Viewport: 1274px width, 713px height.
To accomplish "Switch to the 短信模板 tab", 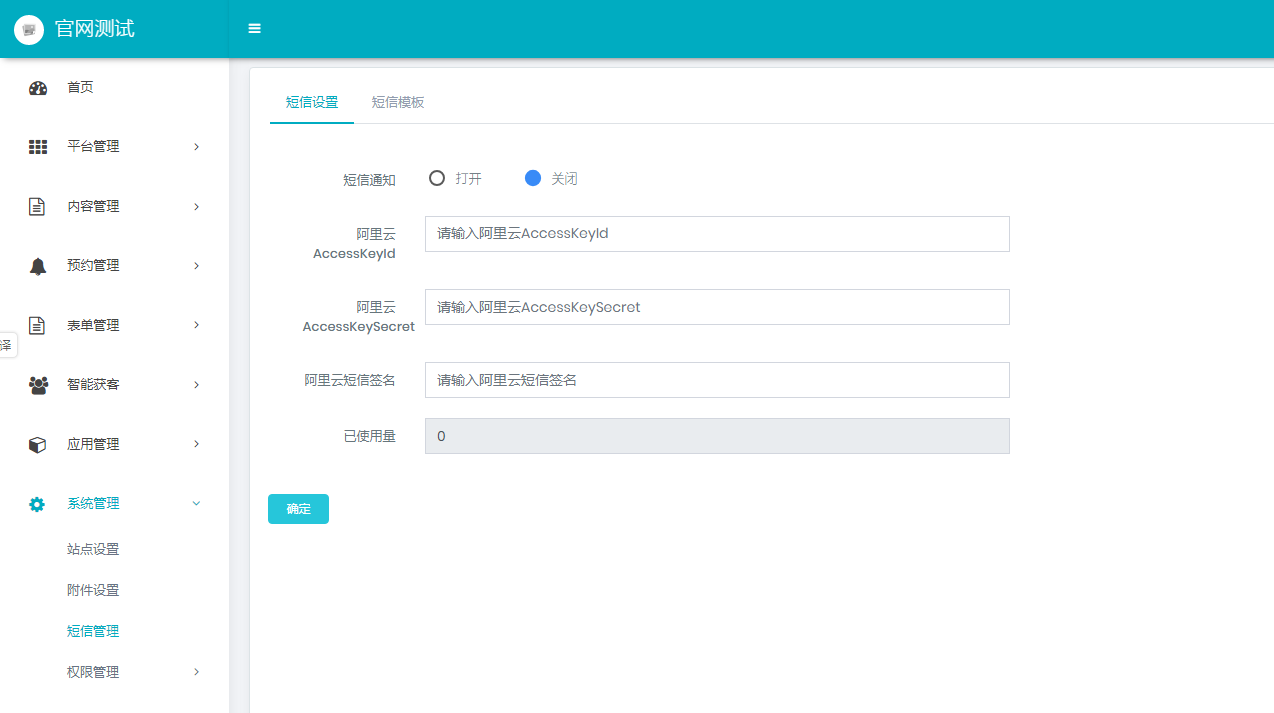I will [398, 102].
